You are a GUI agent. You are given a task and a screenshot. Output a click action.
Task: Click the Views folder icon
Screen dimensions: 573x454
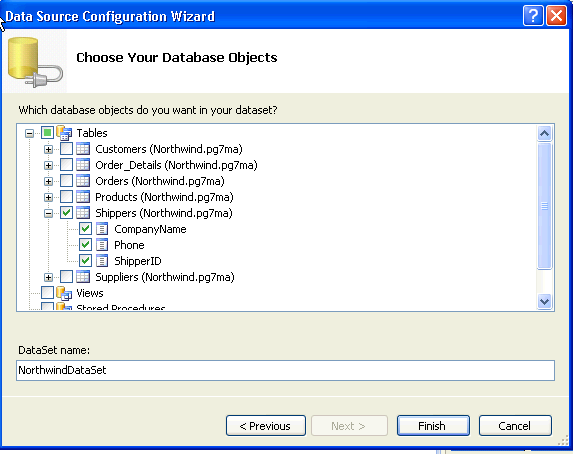(64, 293)
